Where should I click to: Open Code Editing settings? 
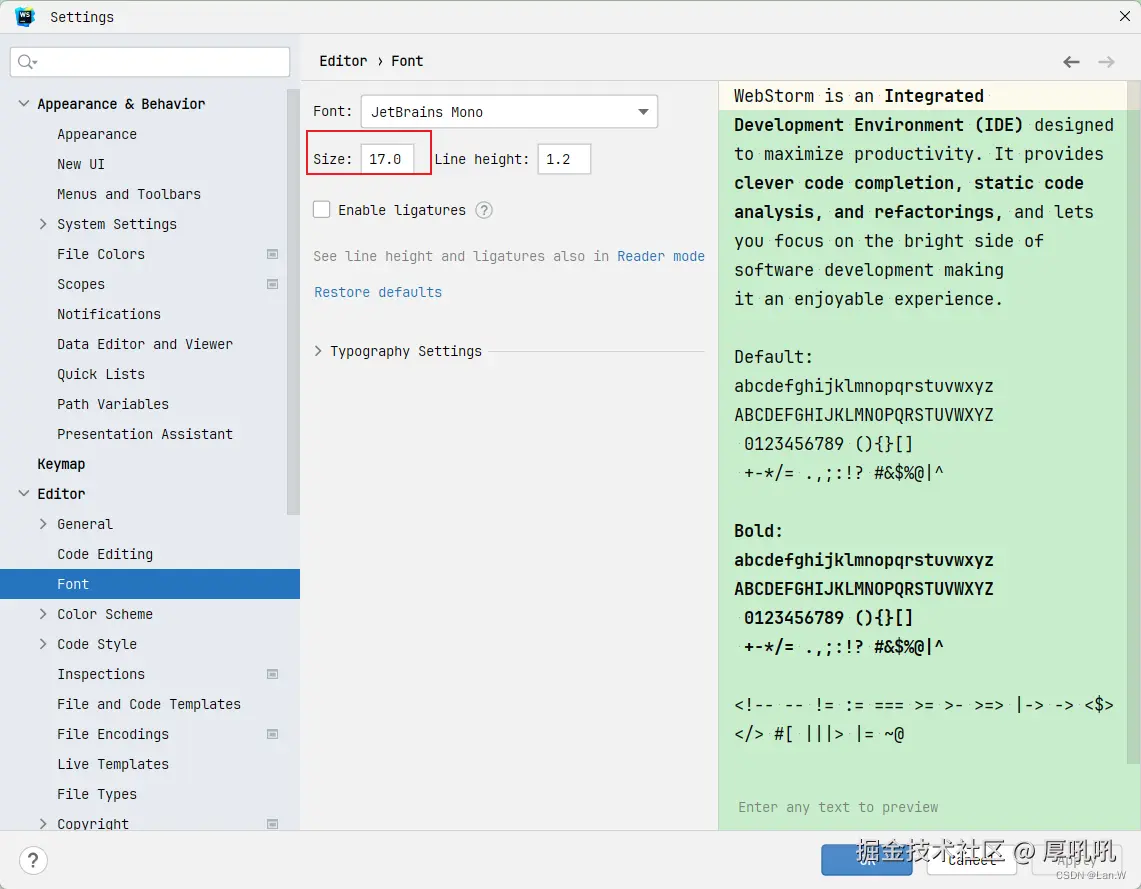pos(105,554)
